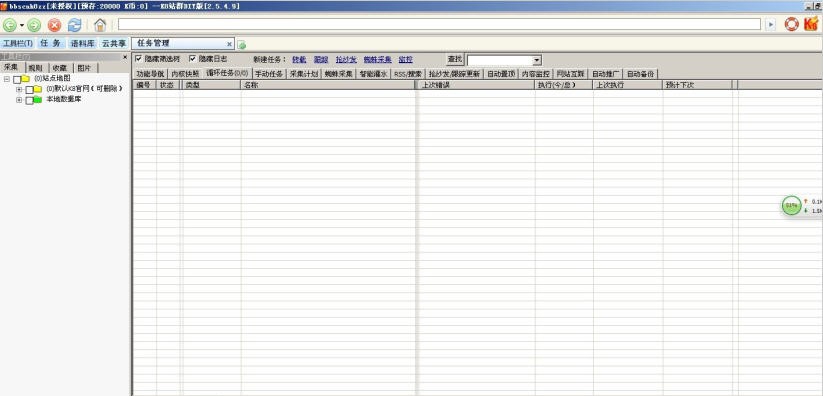Check the box next to 默认KB官网
Image resolution: width=823 pixels, height=396 pixels.
[x=29, y=90]
